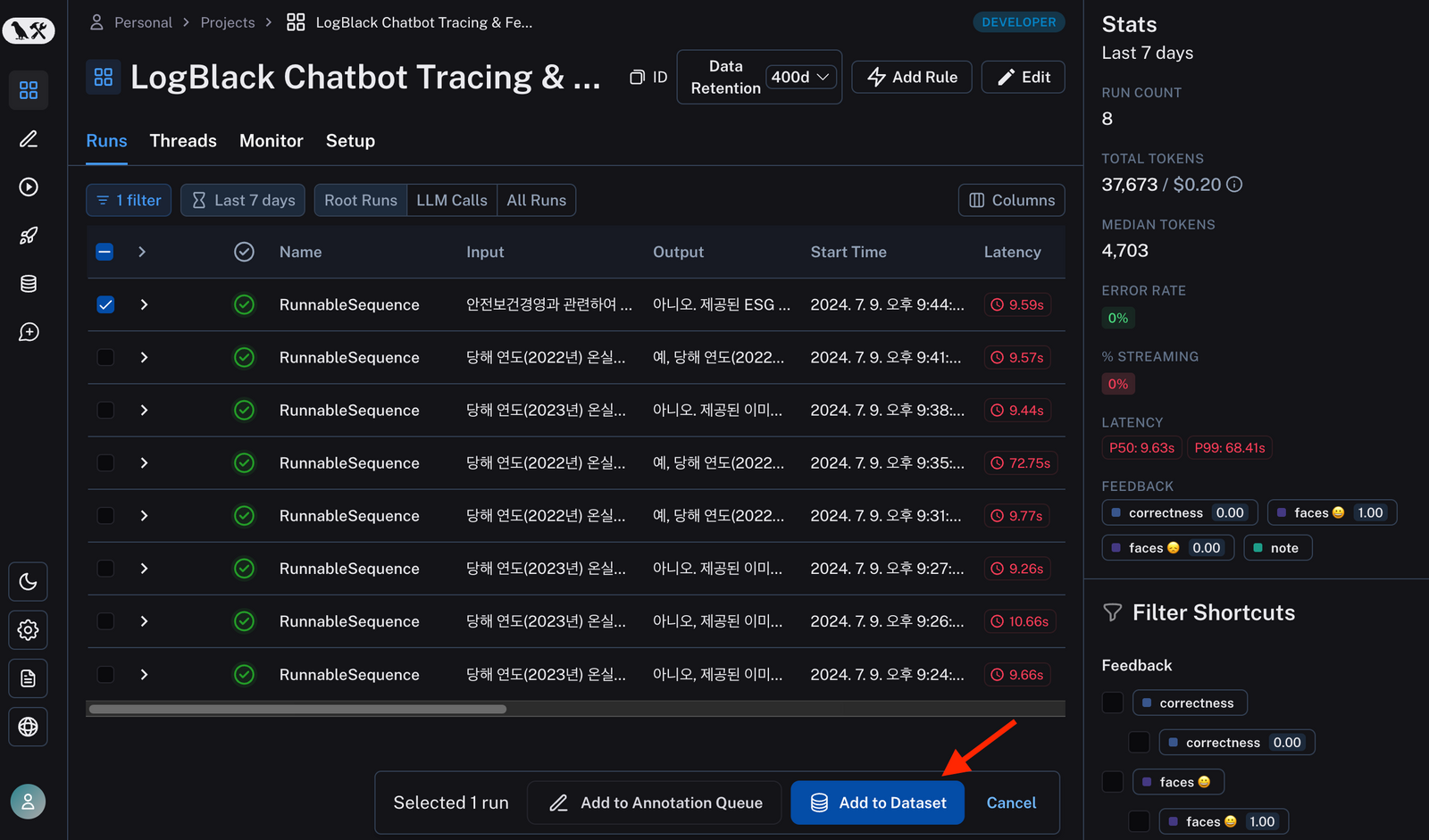Toggle dark mode moon icon

[x=29, y=582]
